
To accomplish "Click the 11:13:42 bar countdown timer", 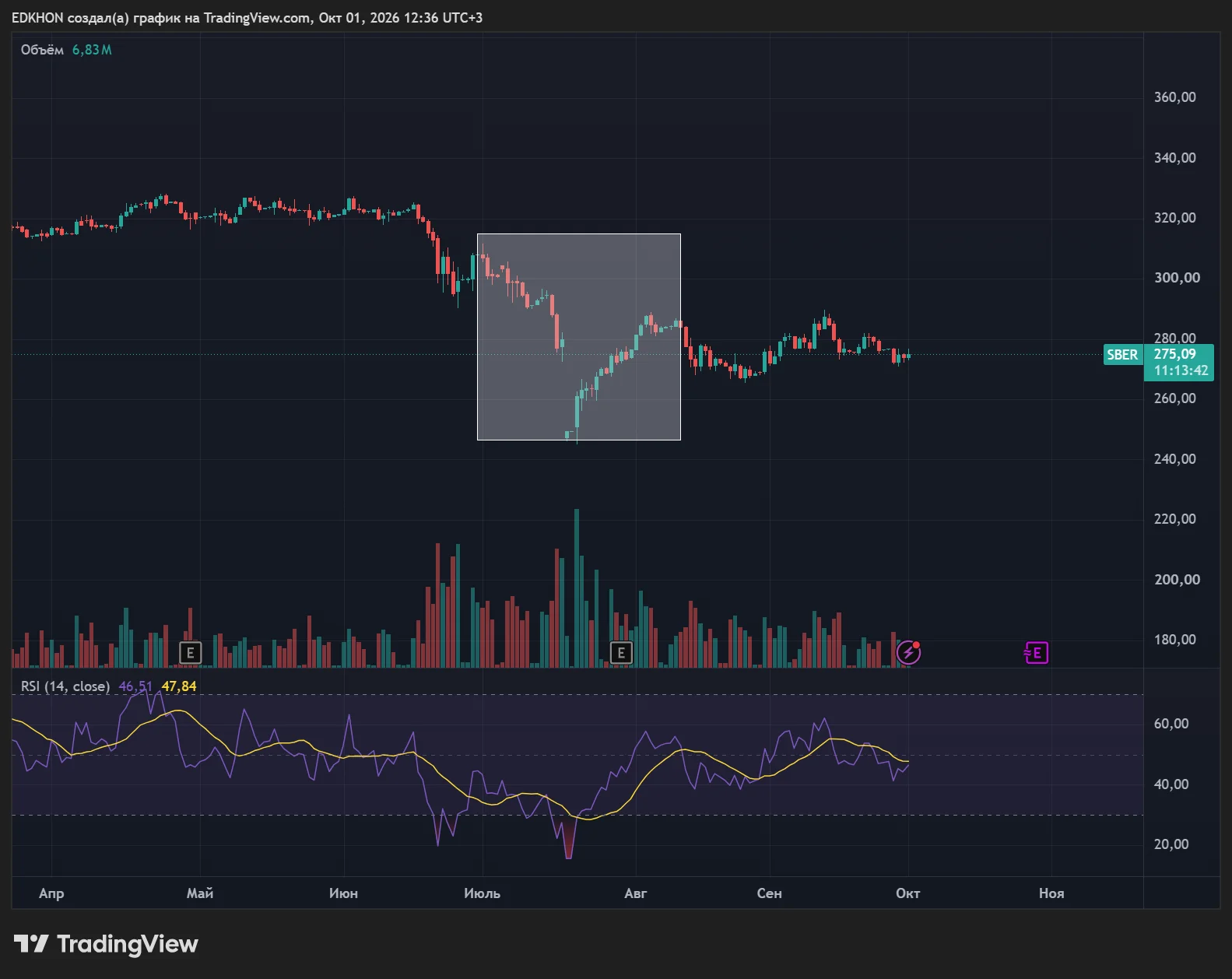I will point(1181,371).
